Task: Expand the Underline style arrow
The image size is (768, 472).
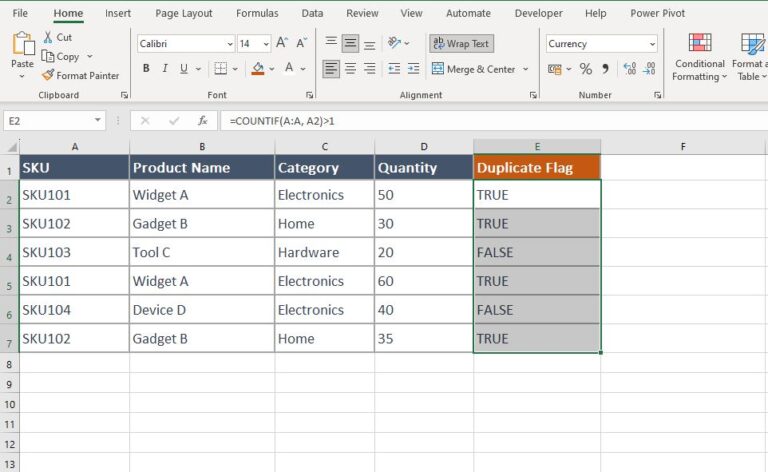Action: [198, 69]
